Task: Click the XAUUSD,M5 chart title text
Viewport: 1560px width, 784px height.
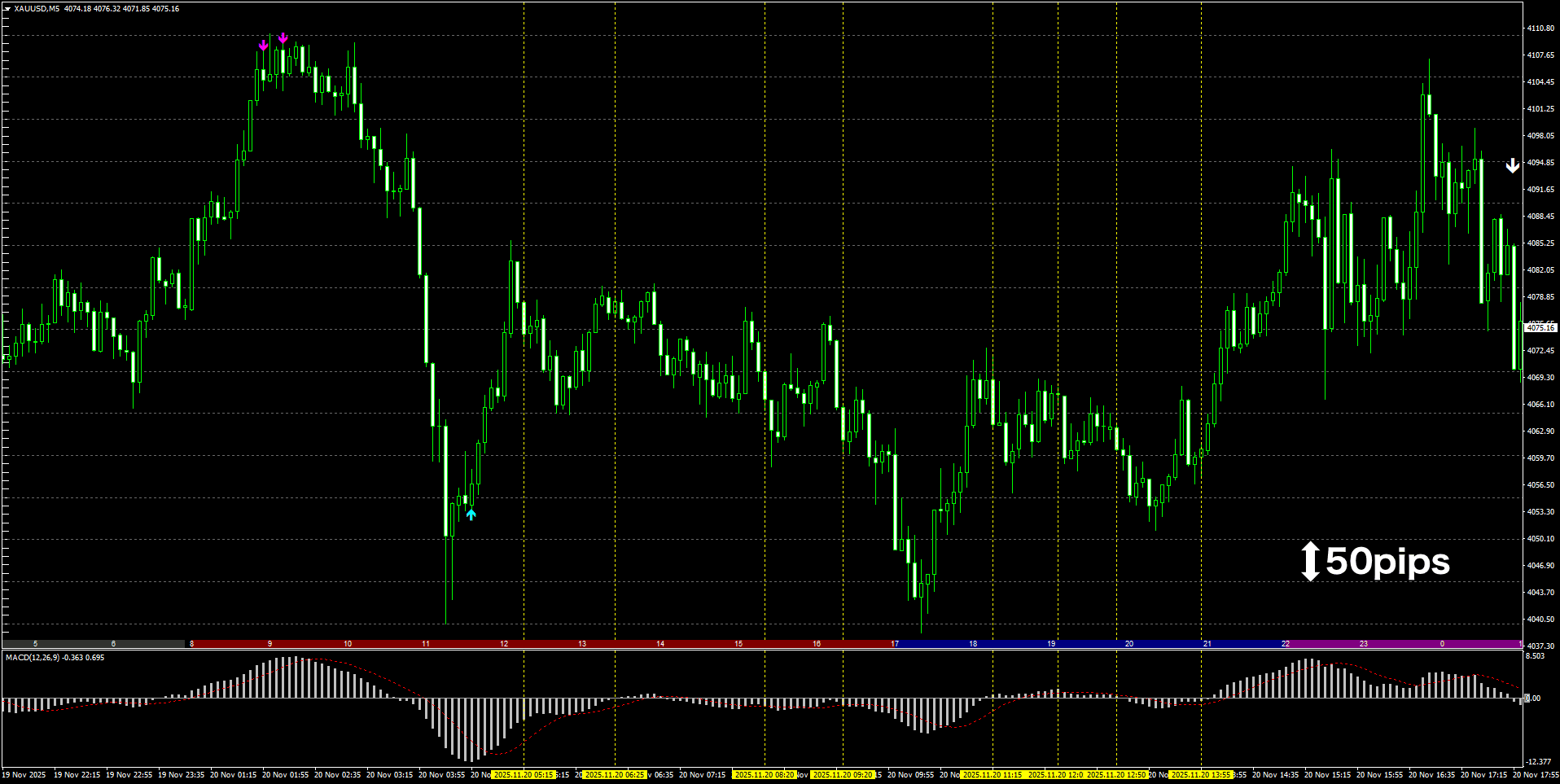Action: click(37, 9)
